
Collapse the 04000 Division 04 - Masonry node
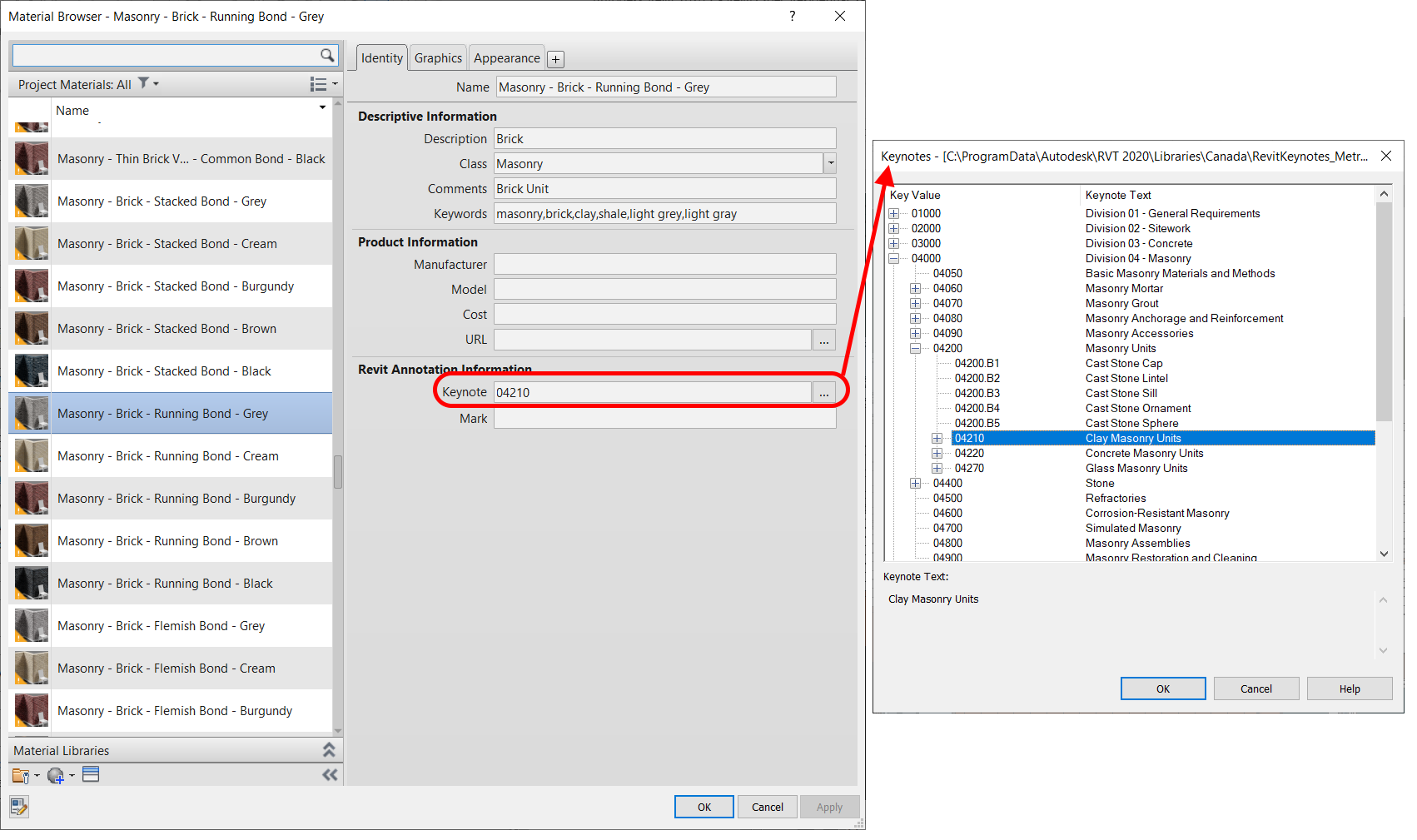tap(893, 258)
